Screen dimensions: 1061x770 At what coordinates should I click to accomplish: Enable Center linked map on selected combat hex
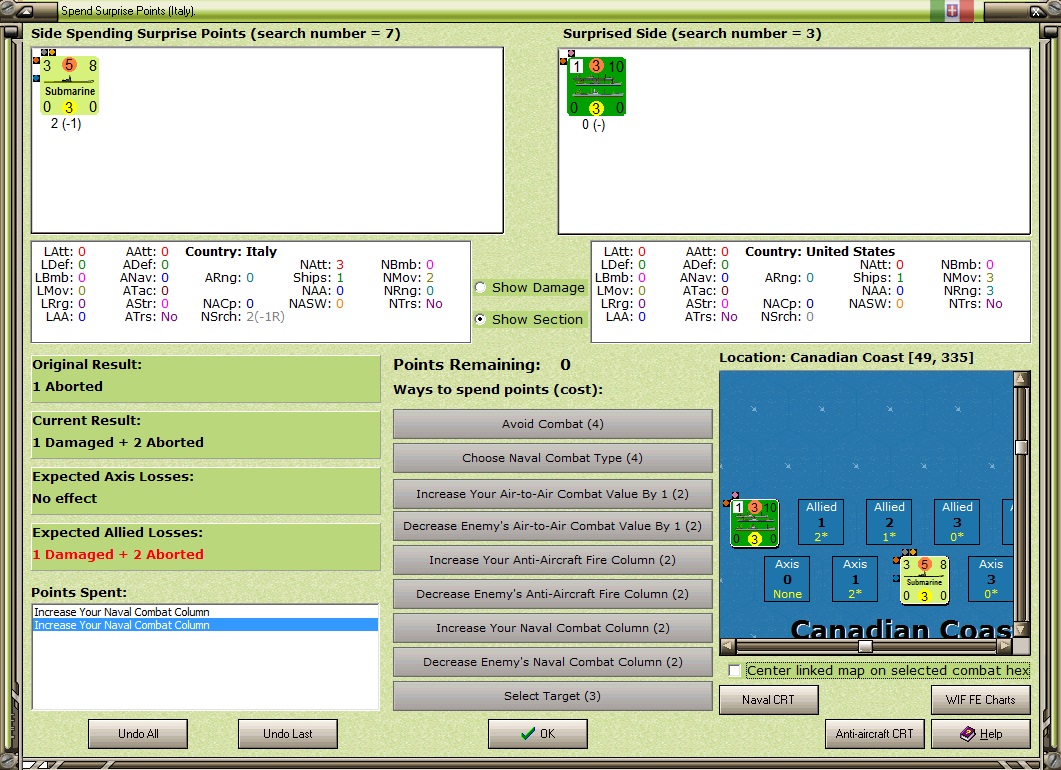click(x=735, y=671)
